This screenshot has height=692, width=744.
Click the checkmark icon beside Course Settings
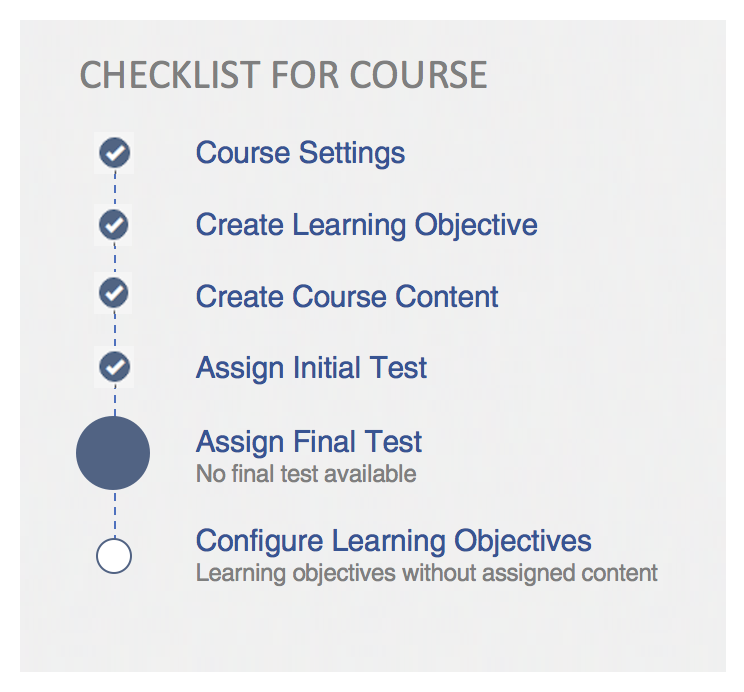(x=115, y=153)
